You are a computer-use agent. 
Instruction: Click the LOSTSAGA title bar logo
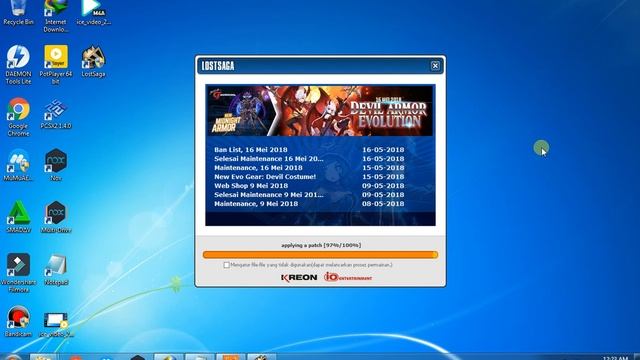pos(218,66)
